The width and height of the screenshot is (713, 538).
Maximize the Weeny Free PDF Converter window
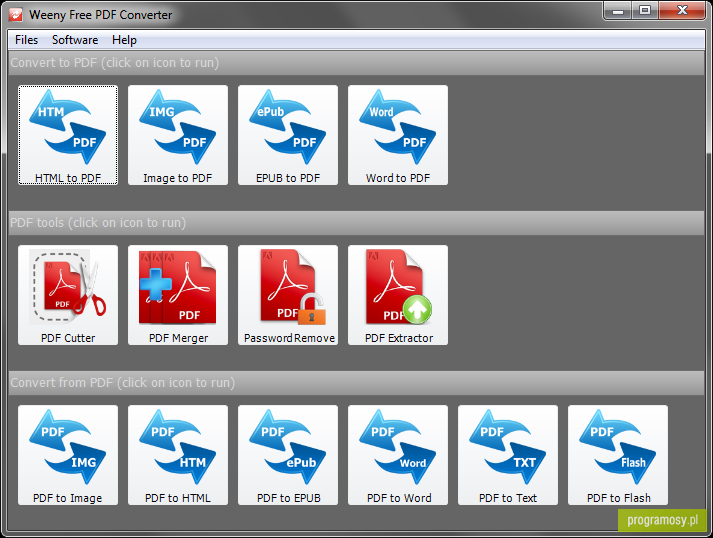click(x=644, y=10)
